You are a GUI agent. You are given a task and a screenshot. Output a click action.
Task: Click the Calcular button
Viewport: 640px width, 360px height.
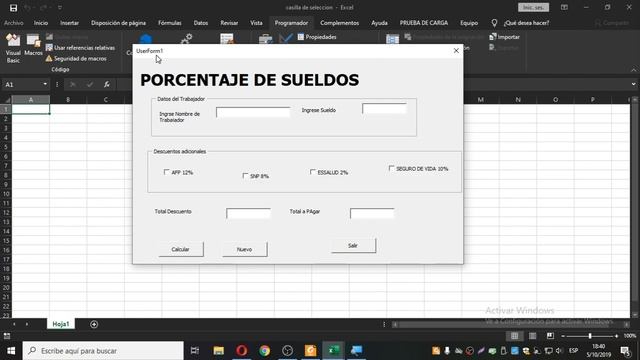(x=180, y=249)
